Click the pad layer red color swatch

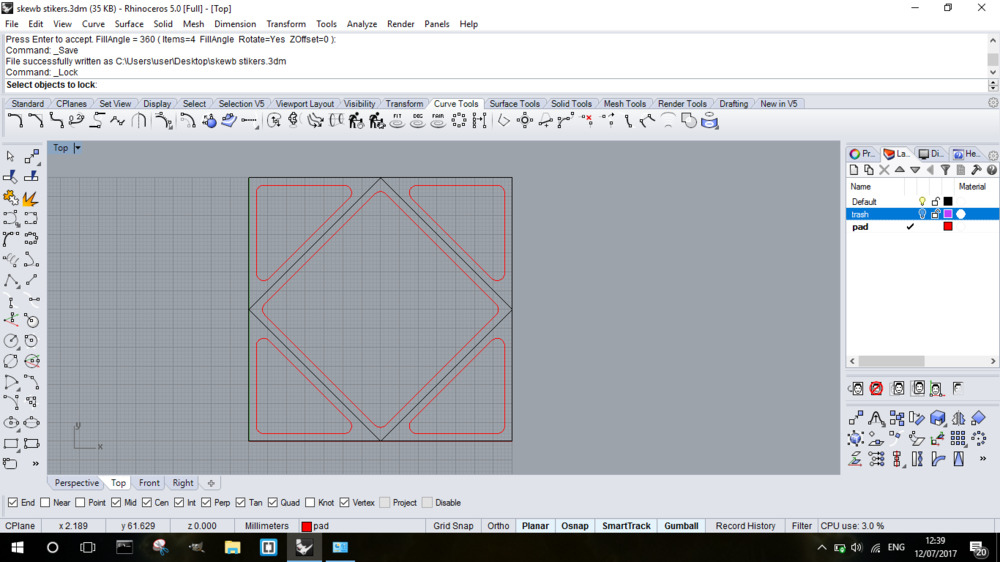(948, 226)
